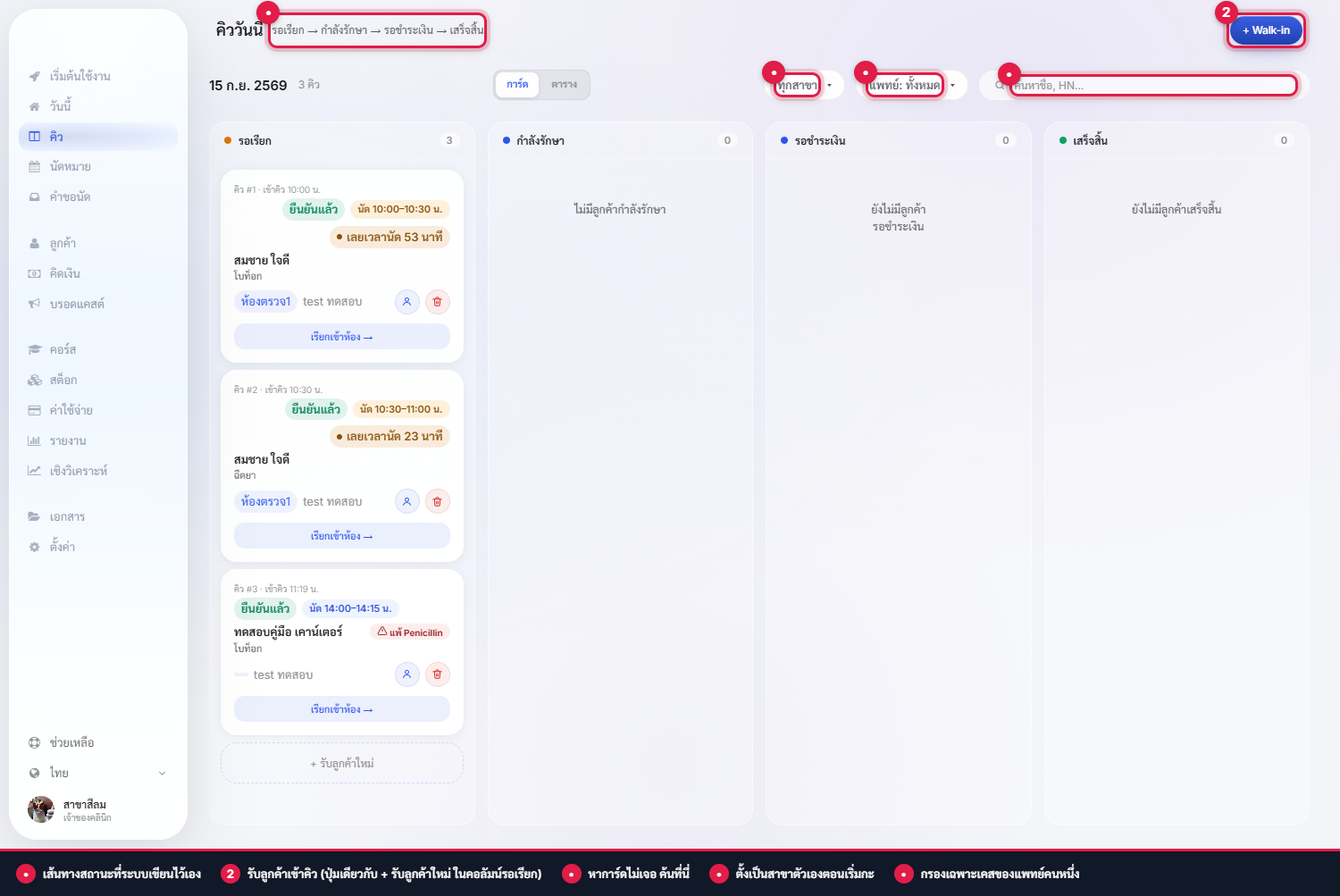Open ตั้งค่า settings
This screenshot has height=896, width=1340.
98,547
